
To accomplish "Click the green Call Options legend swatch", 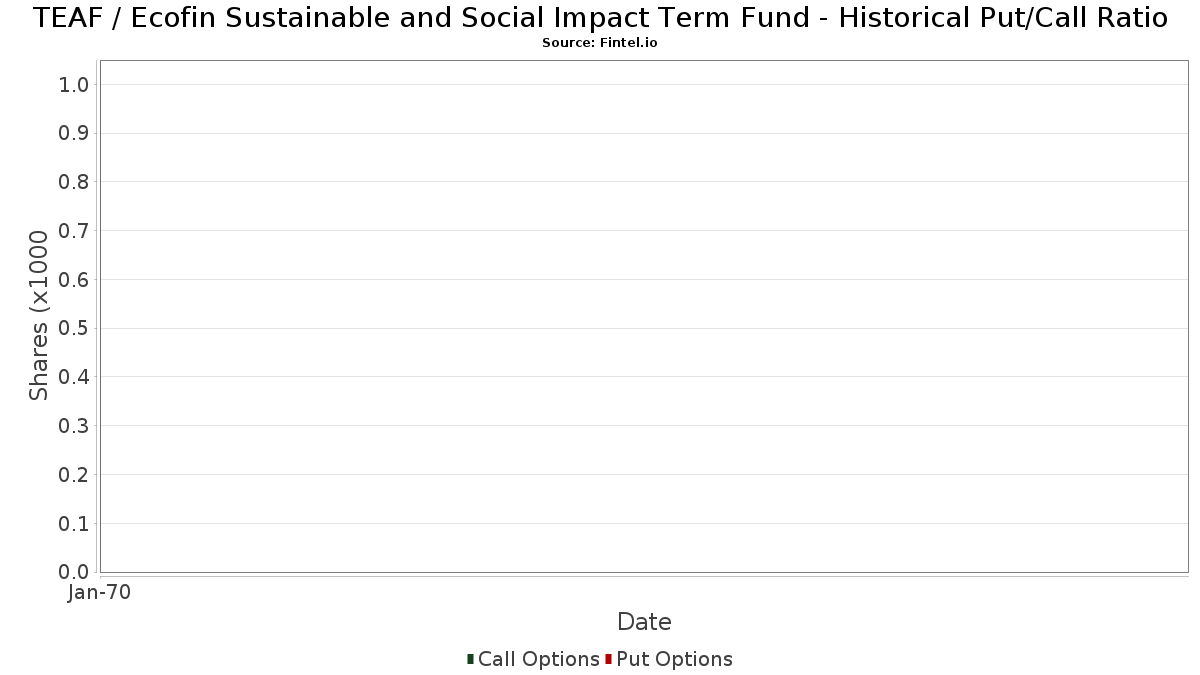I will point(470,659).
